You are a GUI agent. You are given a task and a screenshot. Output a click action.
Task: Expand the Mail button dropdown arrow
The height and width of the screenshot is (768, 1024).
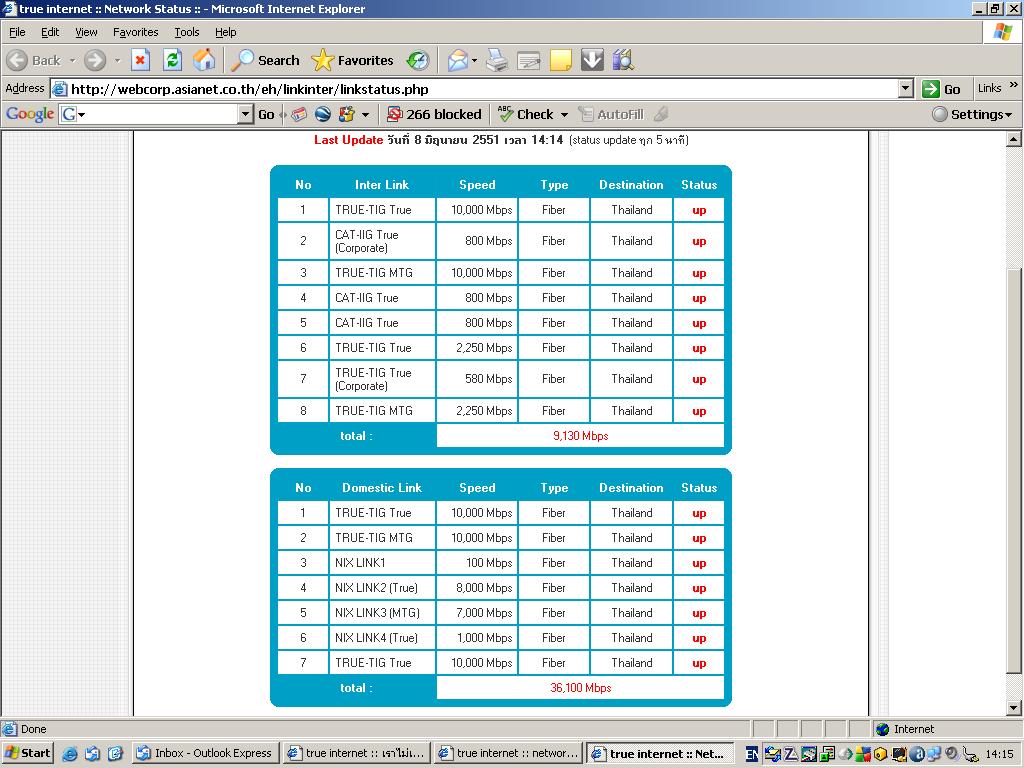(x=474, y=61)
